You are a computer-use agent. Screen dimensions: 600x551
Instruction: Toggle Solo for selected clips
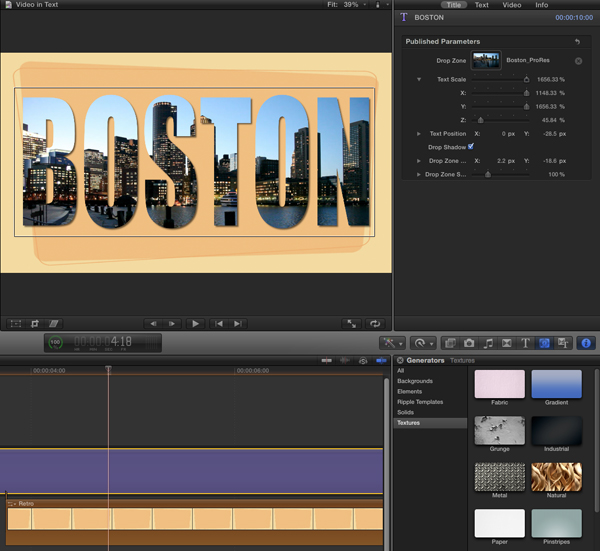[363, 360]
